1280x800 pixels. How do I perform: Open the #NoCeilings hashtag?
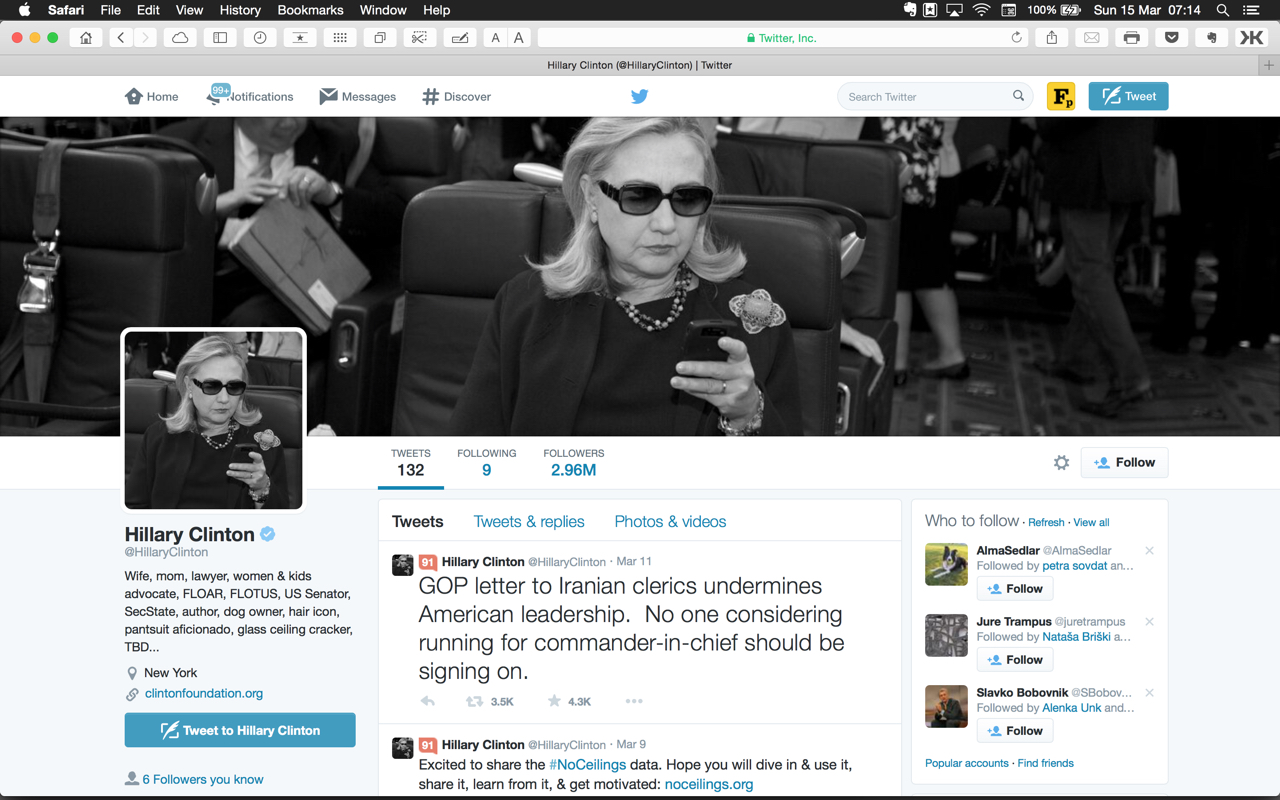pyautogui.click(x=587, y=765)
